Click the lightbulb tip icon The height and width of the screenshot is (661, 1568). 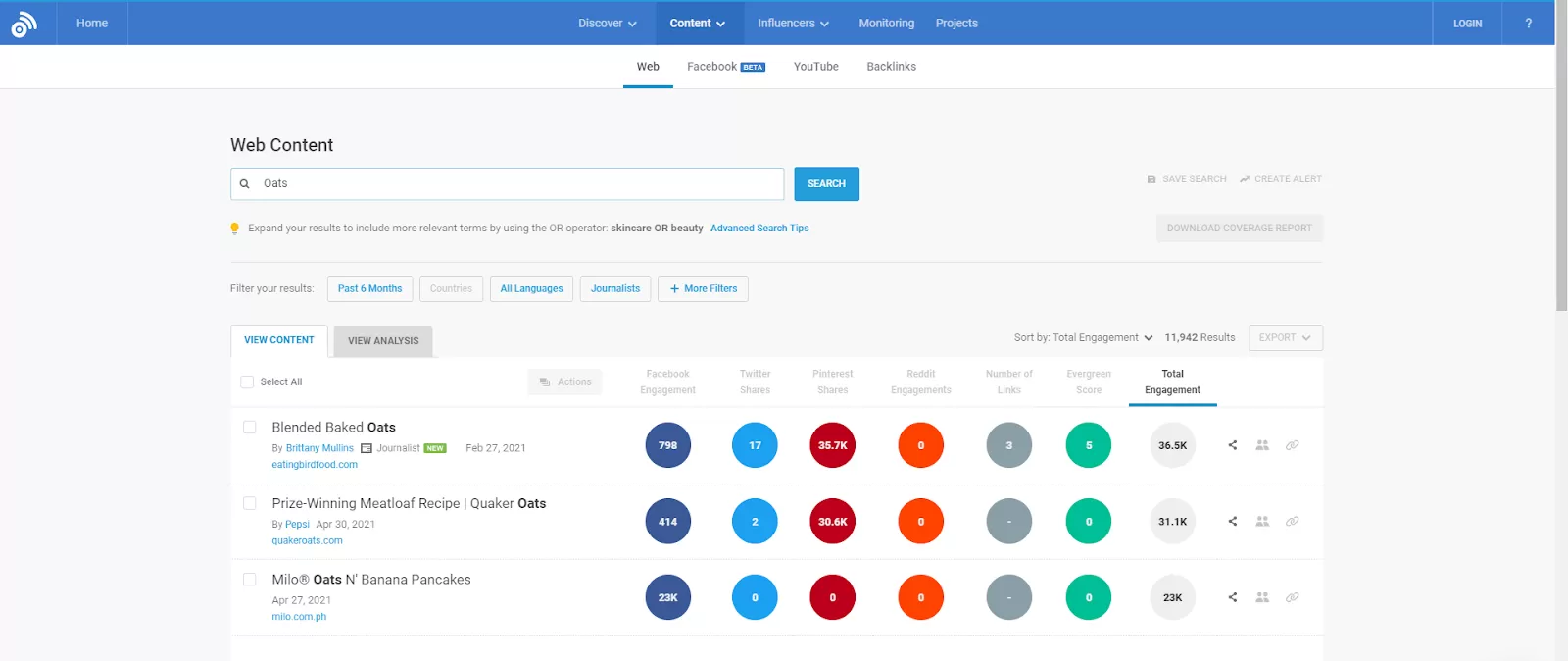click(234, 229)
